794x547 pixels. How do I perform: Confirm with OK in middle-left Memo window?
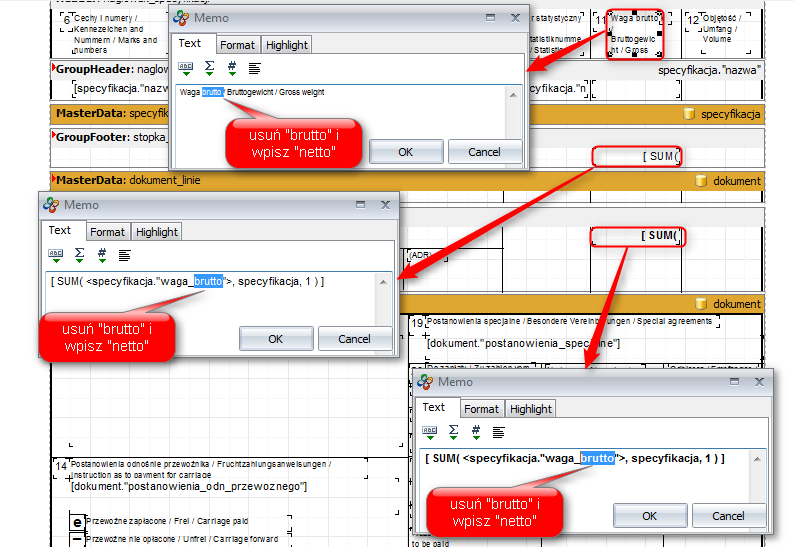[x=276, y=338]
